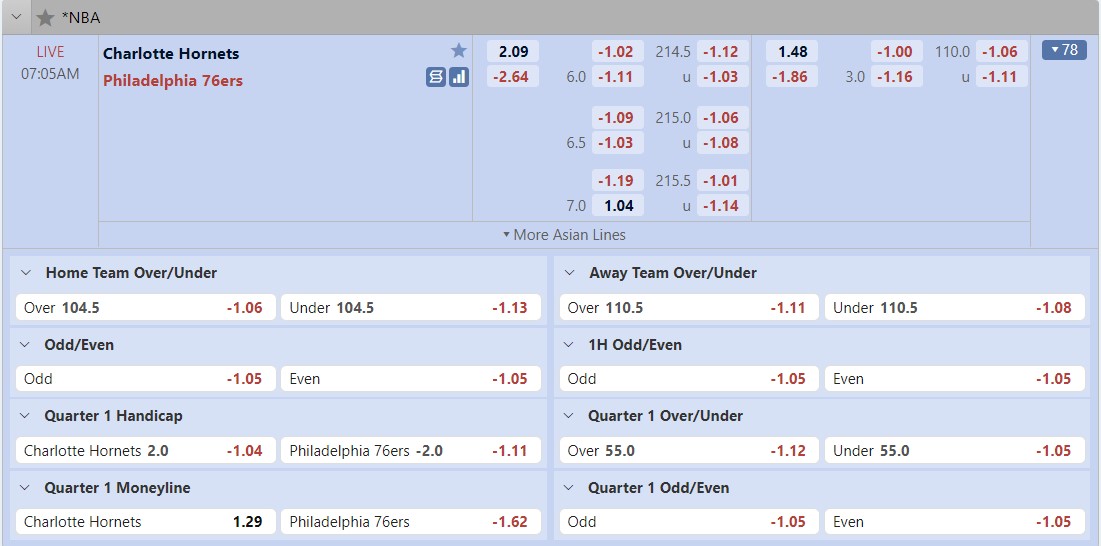The image size is (1101, 546).
Task: Open match statistics bar chart icon
Action: 459,77
